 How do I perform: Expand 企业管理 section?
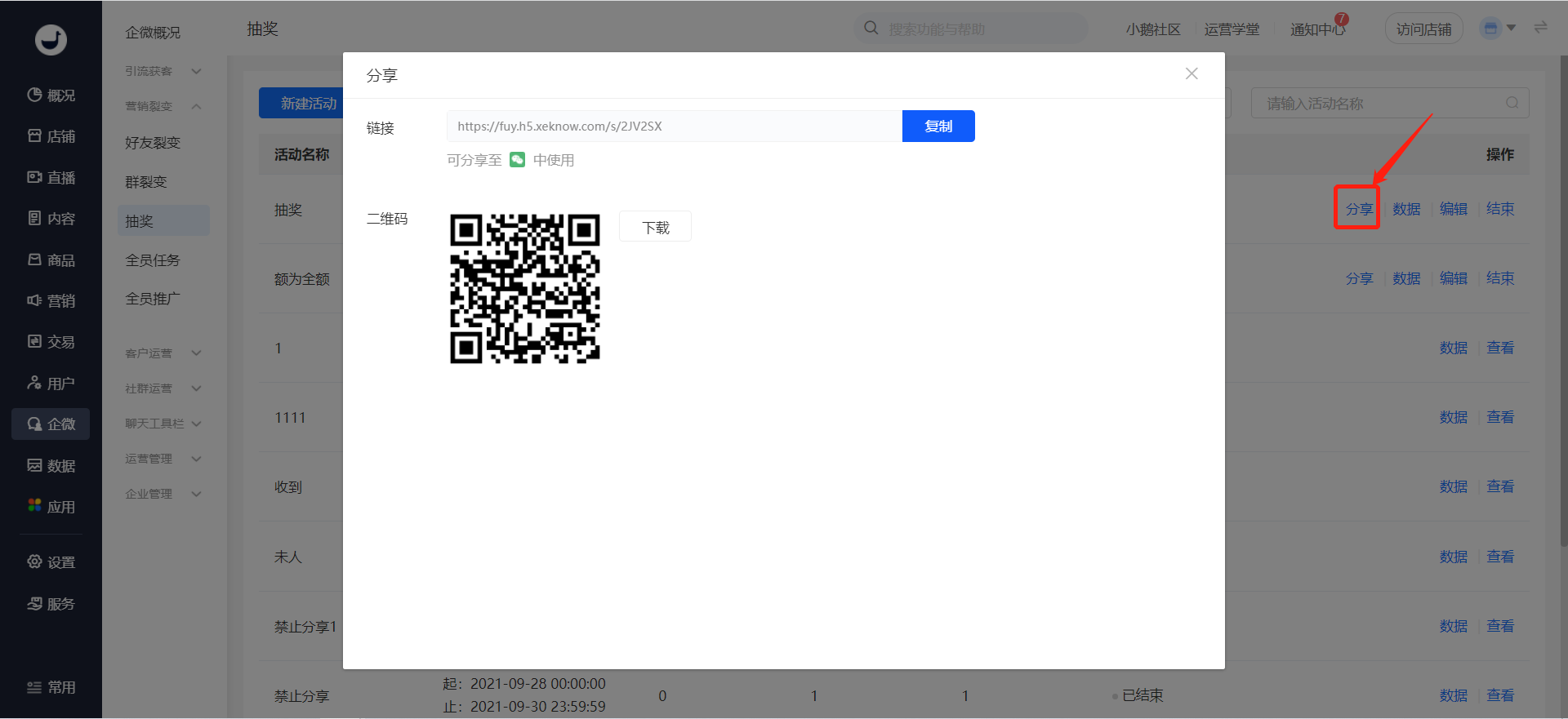(x=163, y=494)
